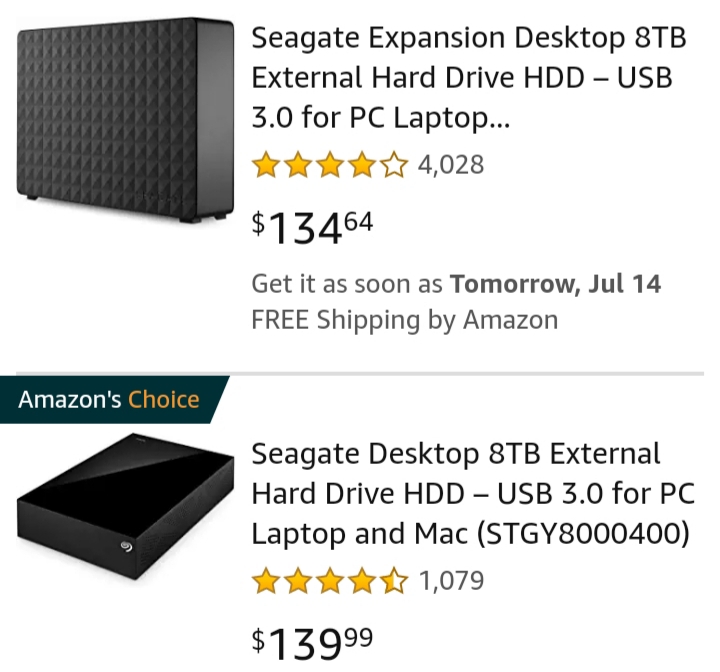Click the half-filled star beside 1,079
Screen dimensions: 720x672
click(394, 581)
